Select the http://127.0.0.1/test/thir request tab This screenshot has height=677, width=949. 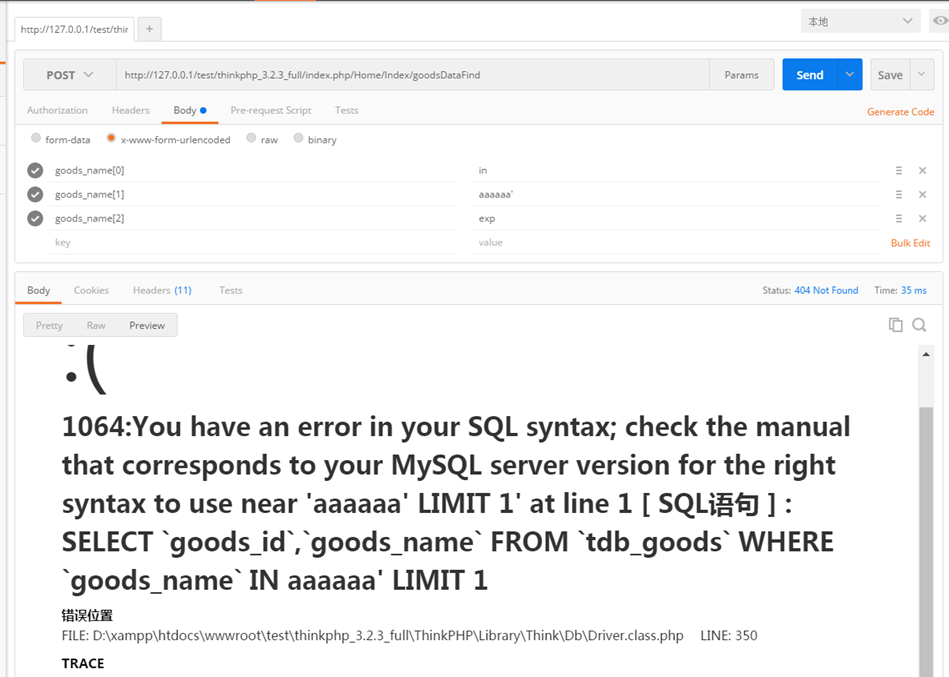tap(74, 29)
